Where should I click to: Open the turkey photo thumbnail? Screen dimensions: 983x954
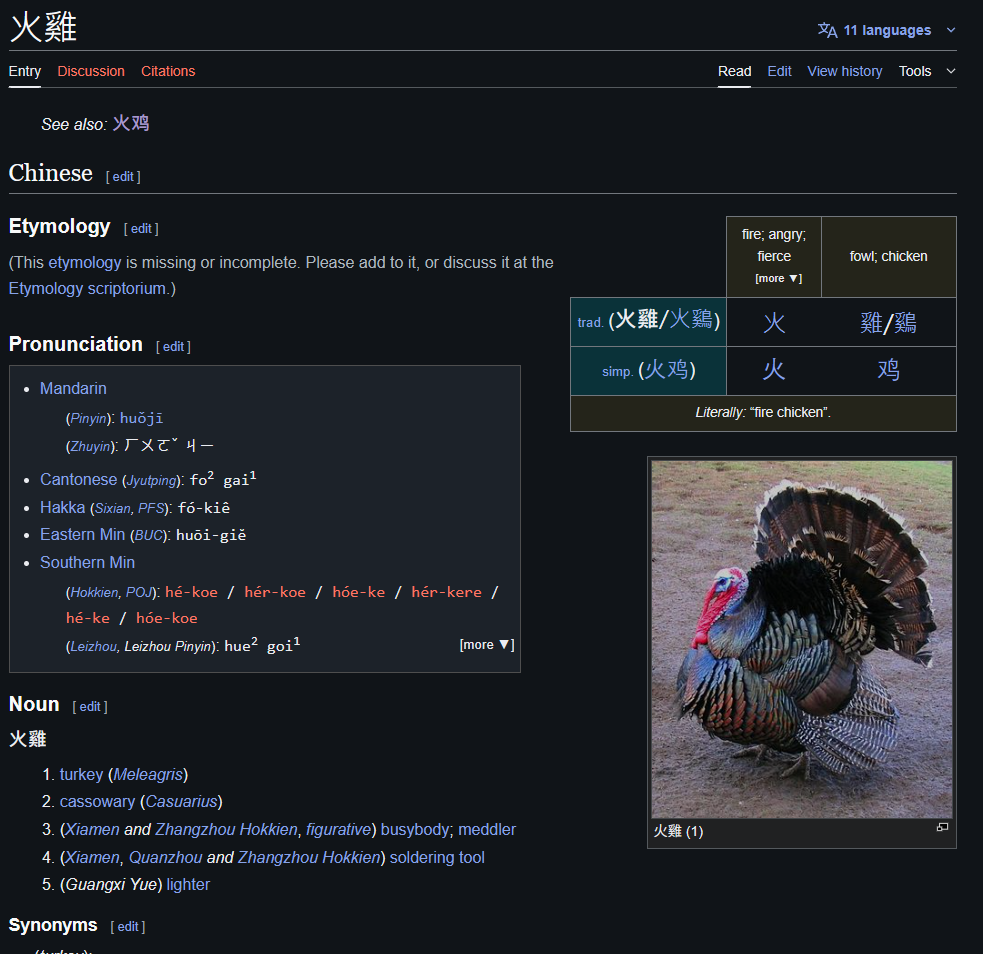(802, 639)
